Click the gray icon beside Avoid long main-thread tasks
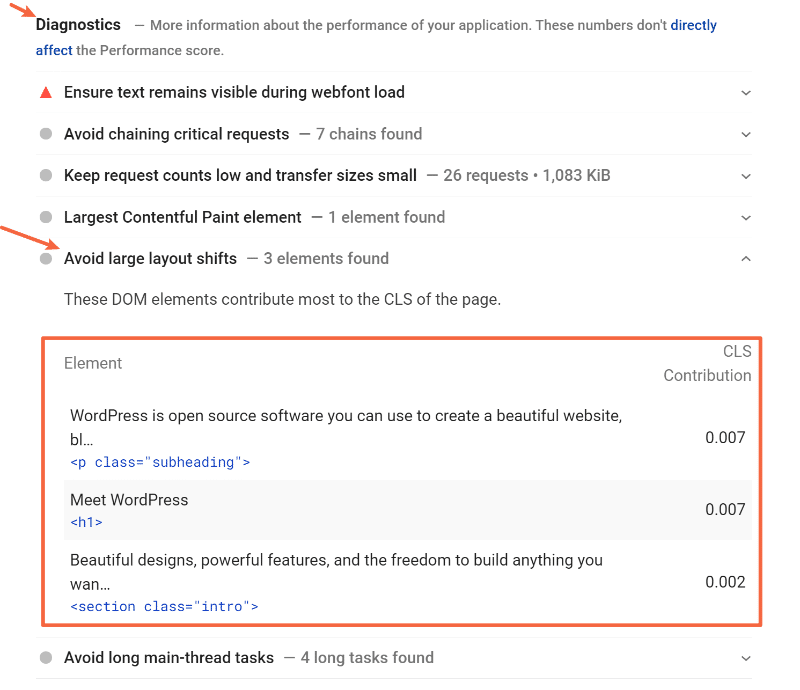Viewport: 800px width, 690px height. (45, 658)
